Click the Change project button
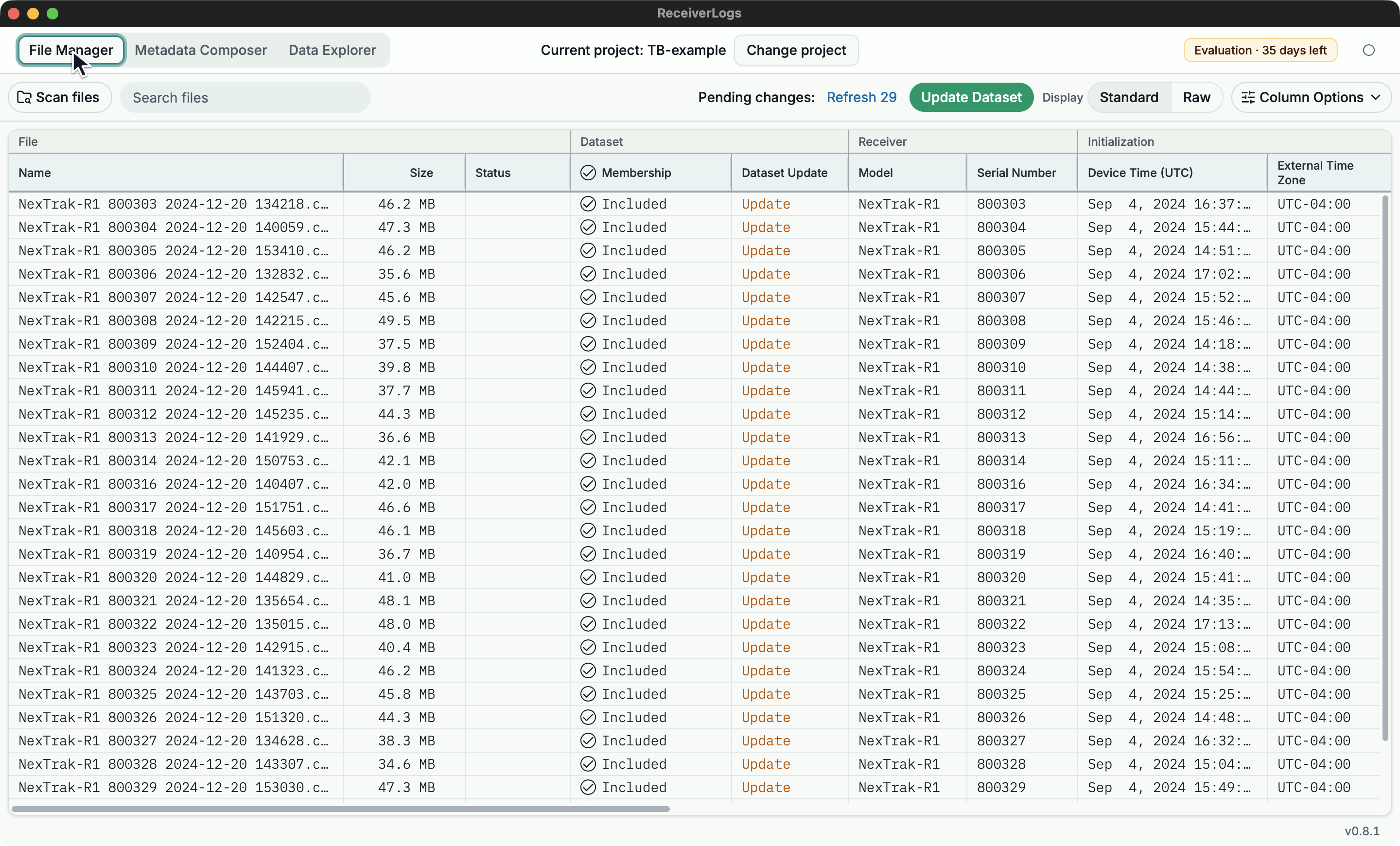This screenshot has height=846, width=1400. pos(796,50)
